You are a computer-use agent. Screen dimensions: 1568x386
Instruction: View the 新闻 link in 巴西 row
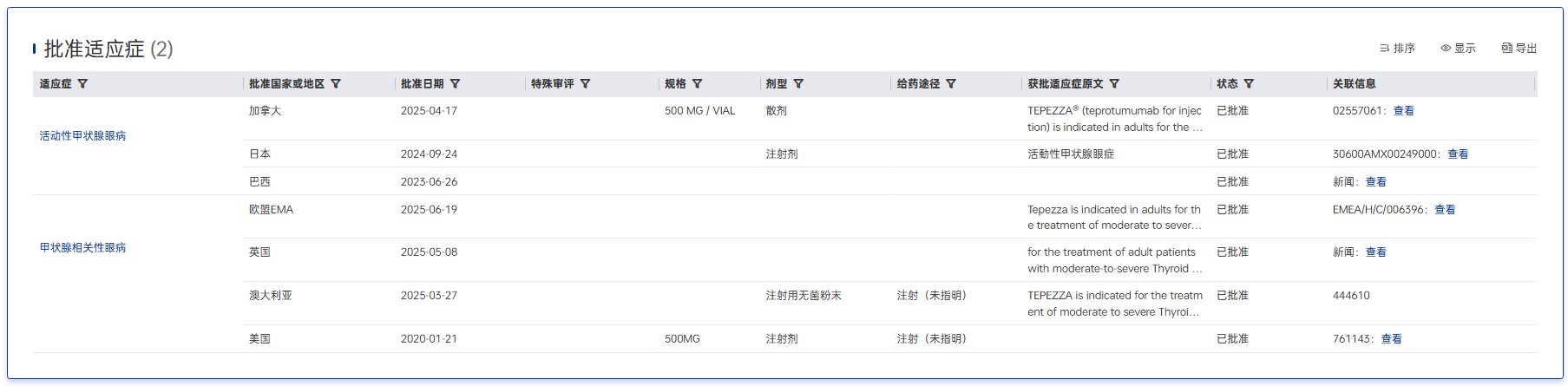[x=1375, y=182]
